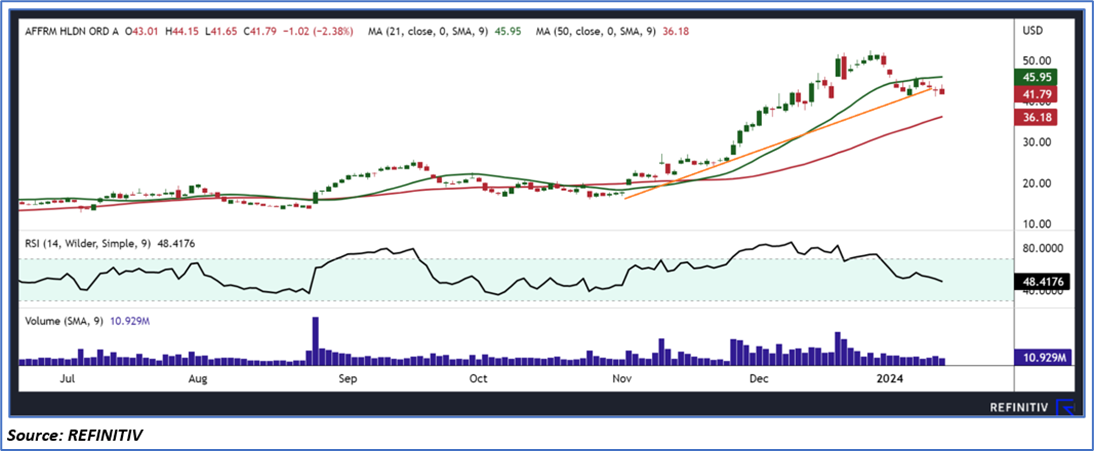Screen dimensions: 1094x451
Task: Click the Volume (SMA, 9) indicator label
Action: click(x=64, y=322)
